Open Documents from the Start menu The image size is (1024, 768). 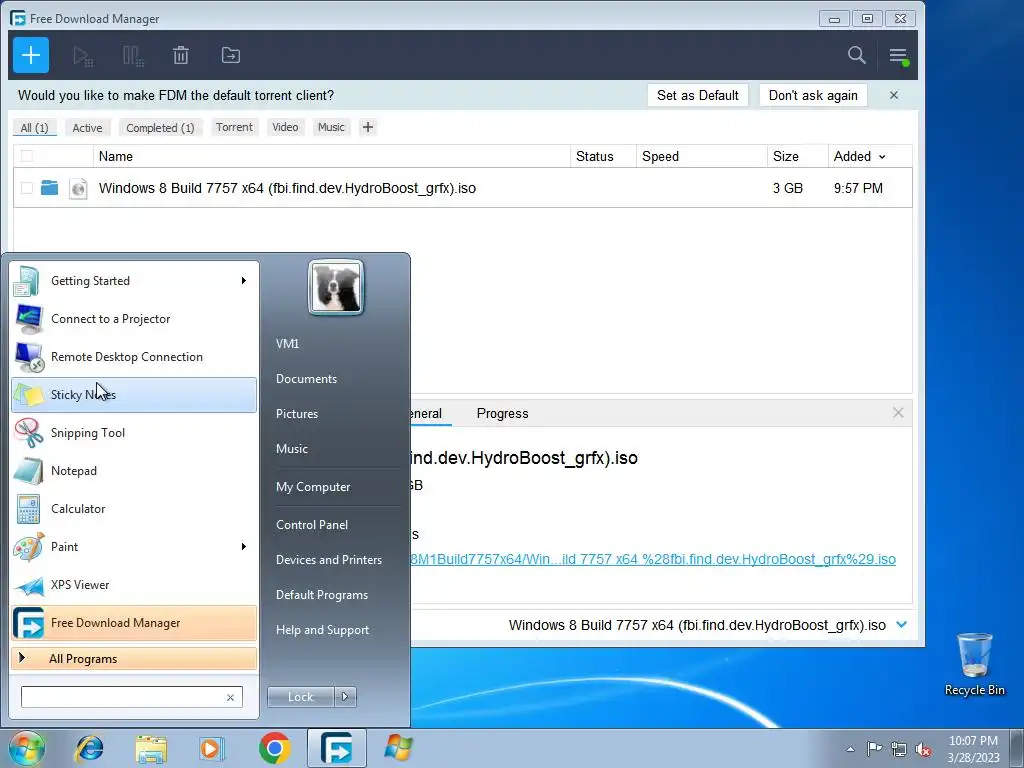pyautogui.click(x=306, y=379)
